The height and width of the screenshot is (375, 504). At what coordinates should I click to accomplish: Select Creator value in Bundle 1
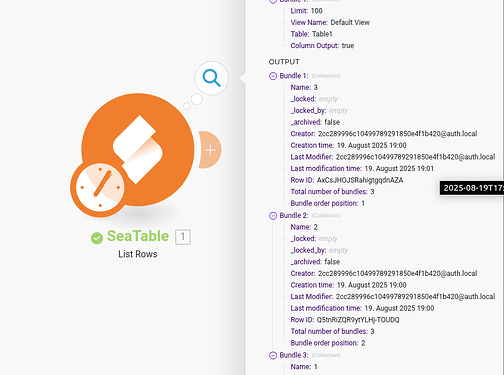397,134
